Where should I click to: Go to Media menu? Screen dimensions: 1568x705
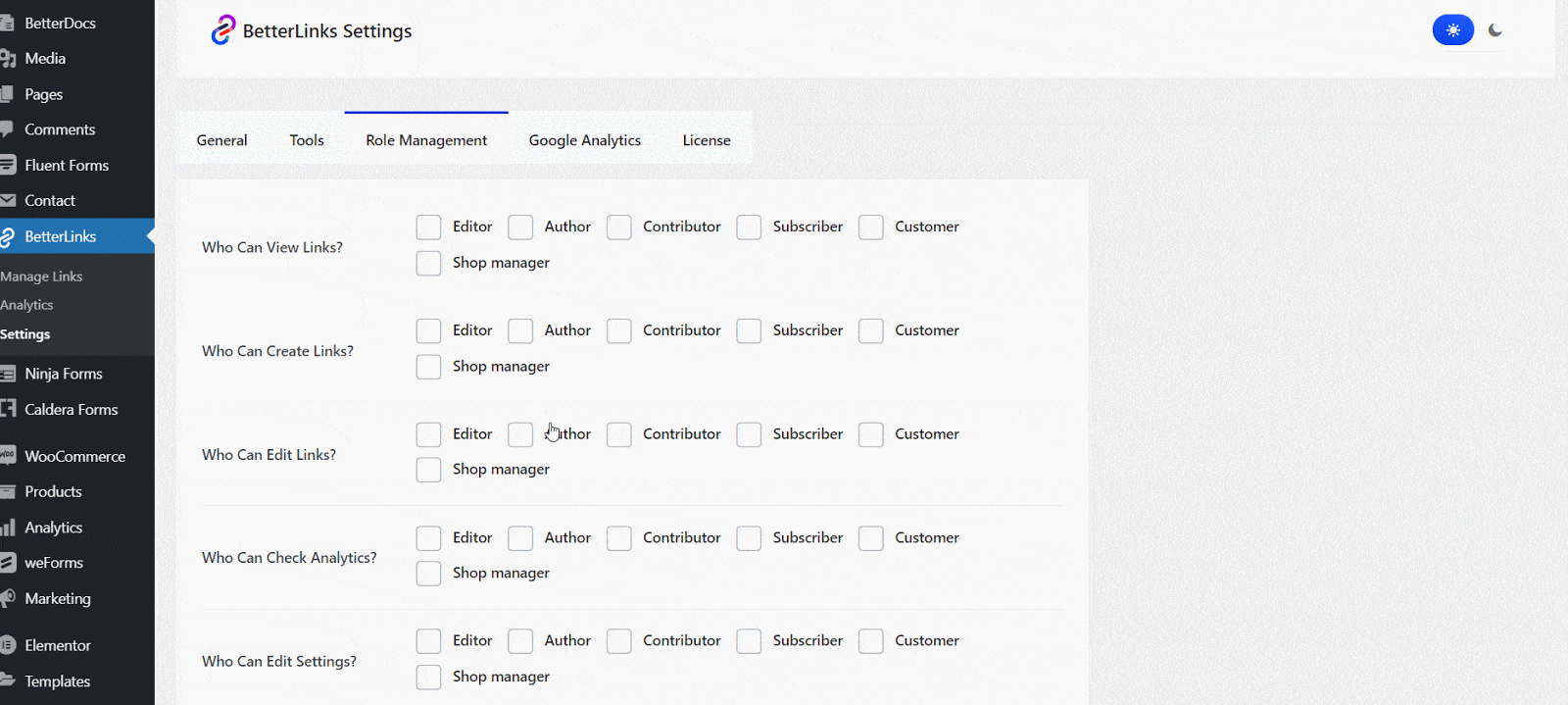click(45, 59)
